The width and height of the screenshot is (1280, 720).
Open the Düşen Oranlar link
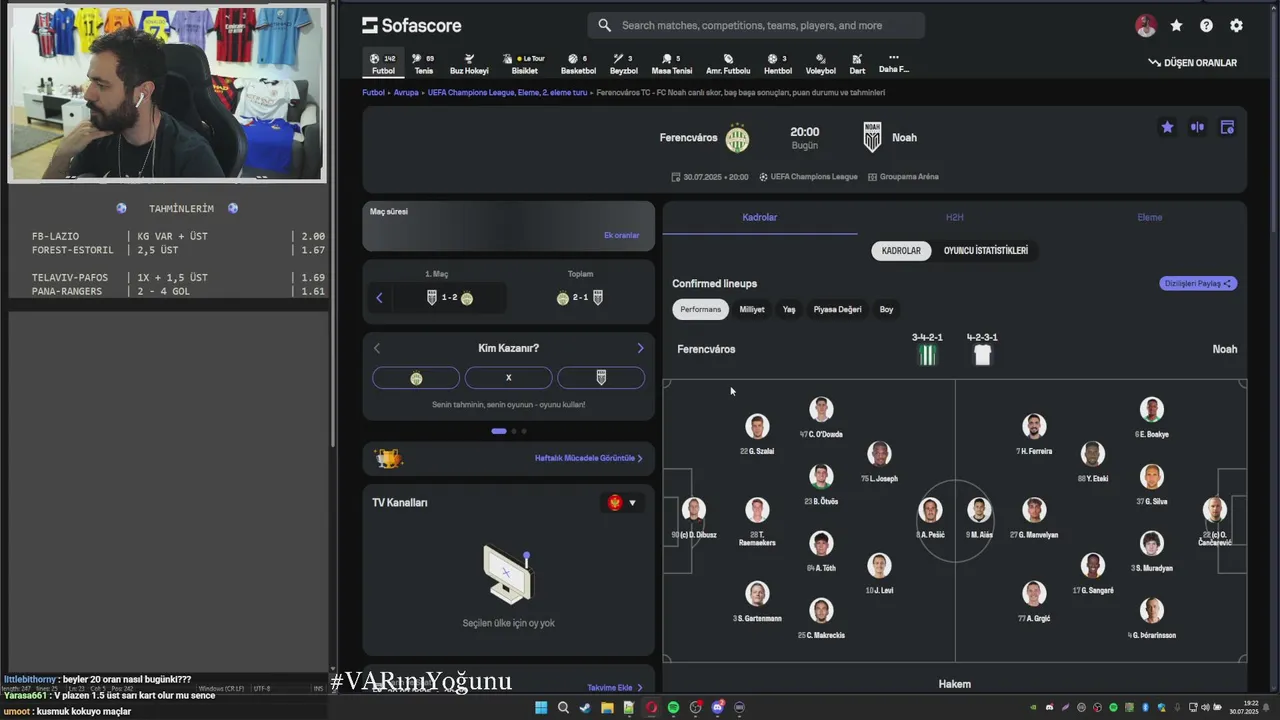click(1192, 63)
